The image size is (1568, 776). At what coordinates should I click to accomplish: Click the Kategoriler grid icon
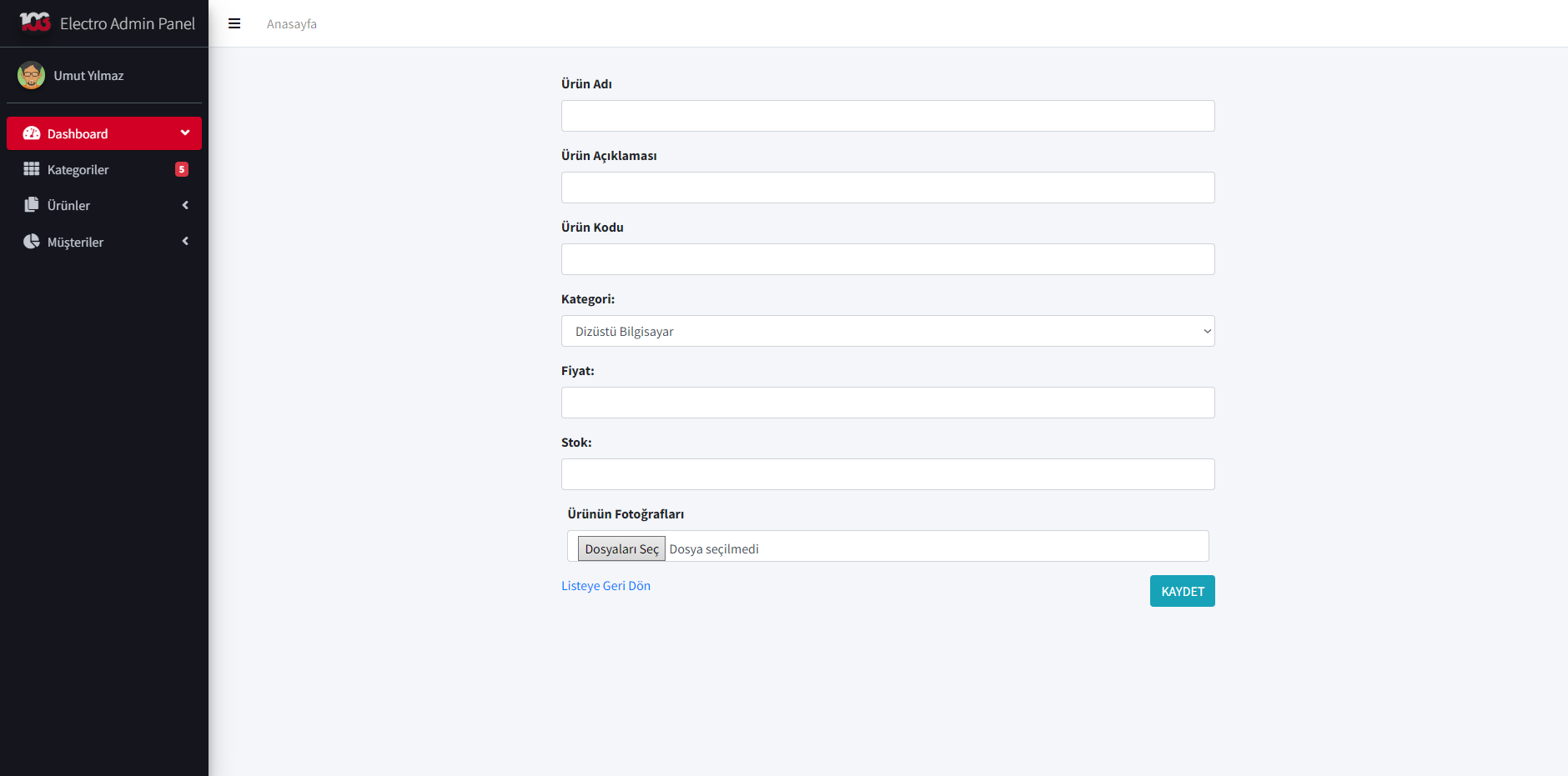pyautogui.click(x=32, y=169)
